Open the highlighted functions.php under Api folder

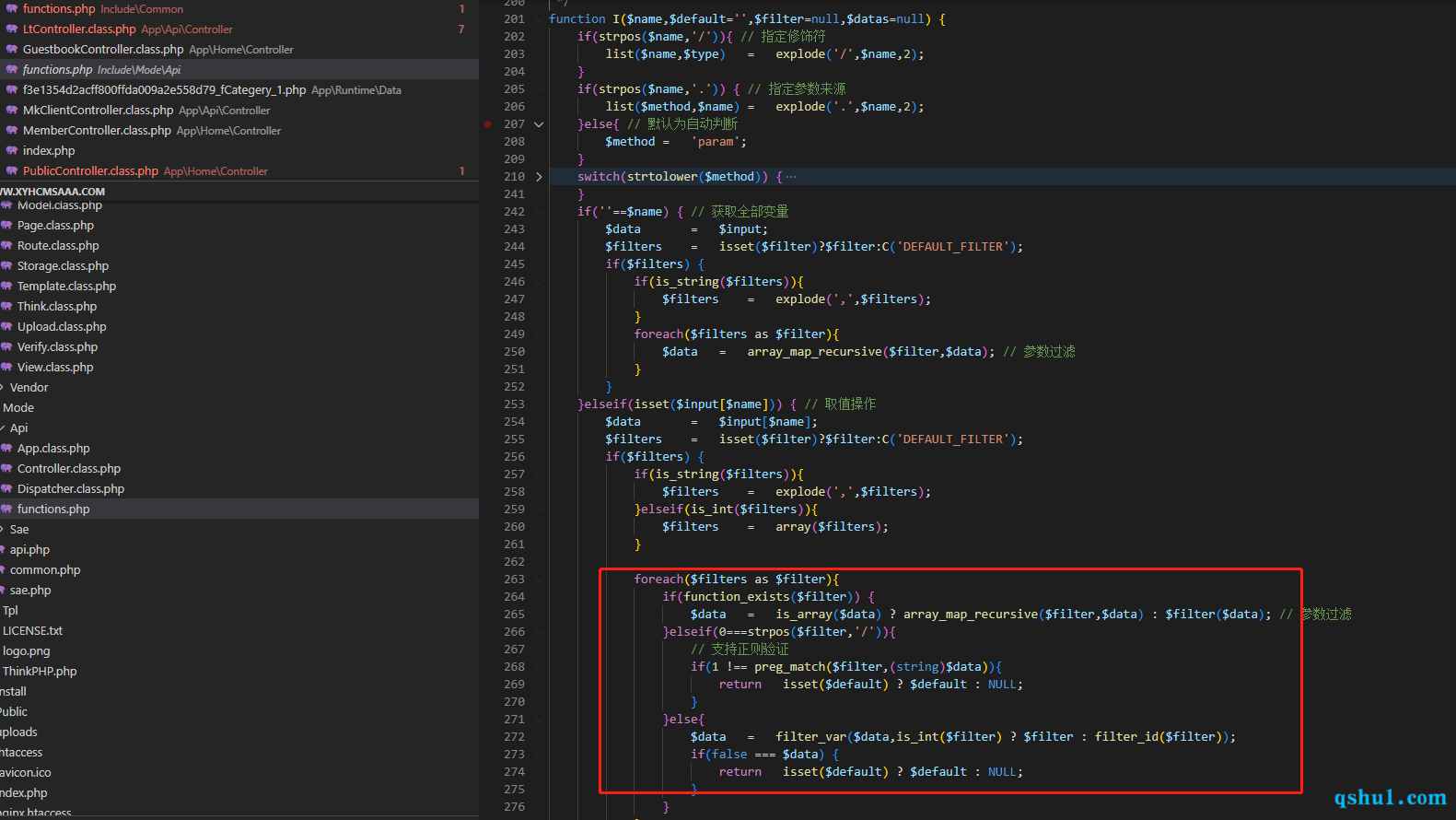[239, 509]
